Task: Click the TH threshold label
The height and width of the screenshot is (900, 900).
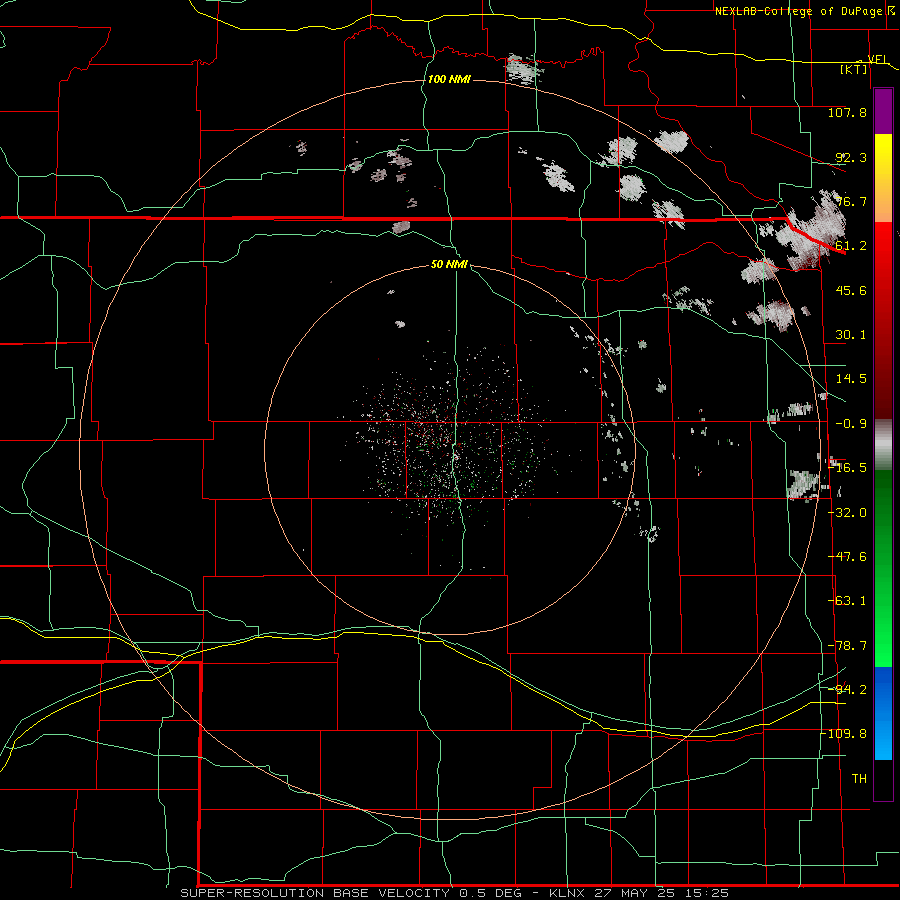Action: (x=859, y=779)
